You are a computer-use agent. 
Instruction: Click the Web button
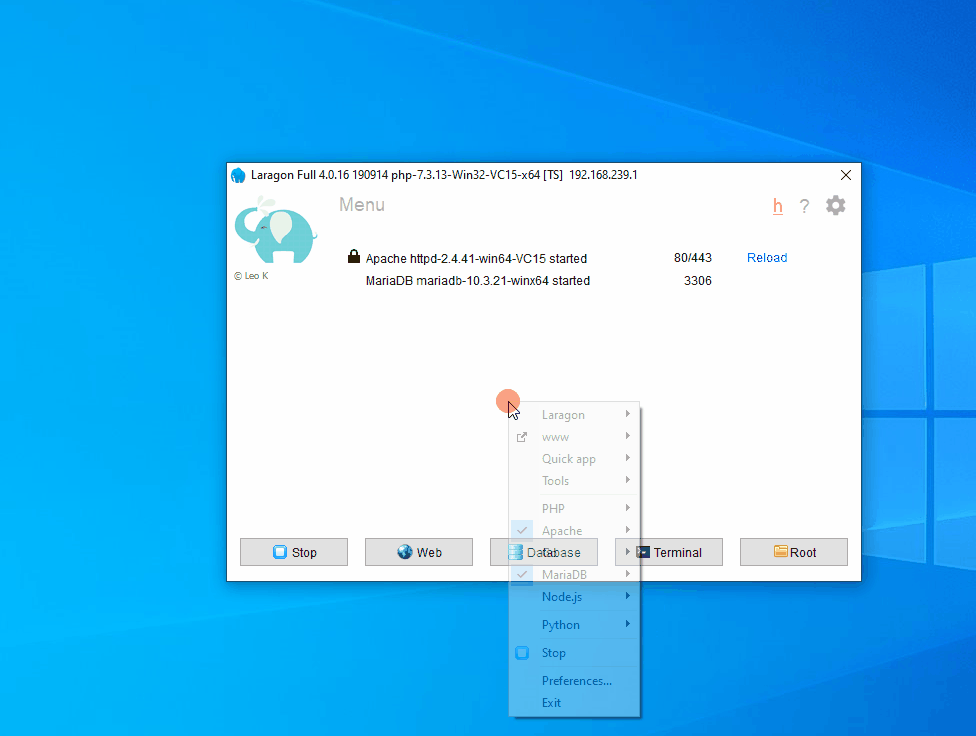coord(419,552)
